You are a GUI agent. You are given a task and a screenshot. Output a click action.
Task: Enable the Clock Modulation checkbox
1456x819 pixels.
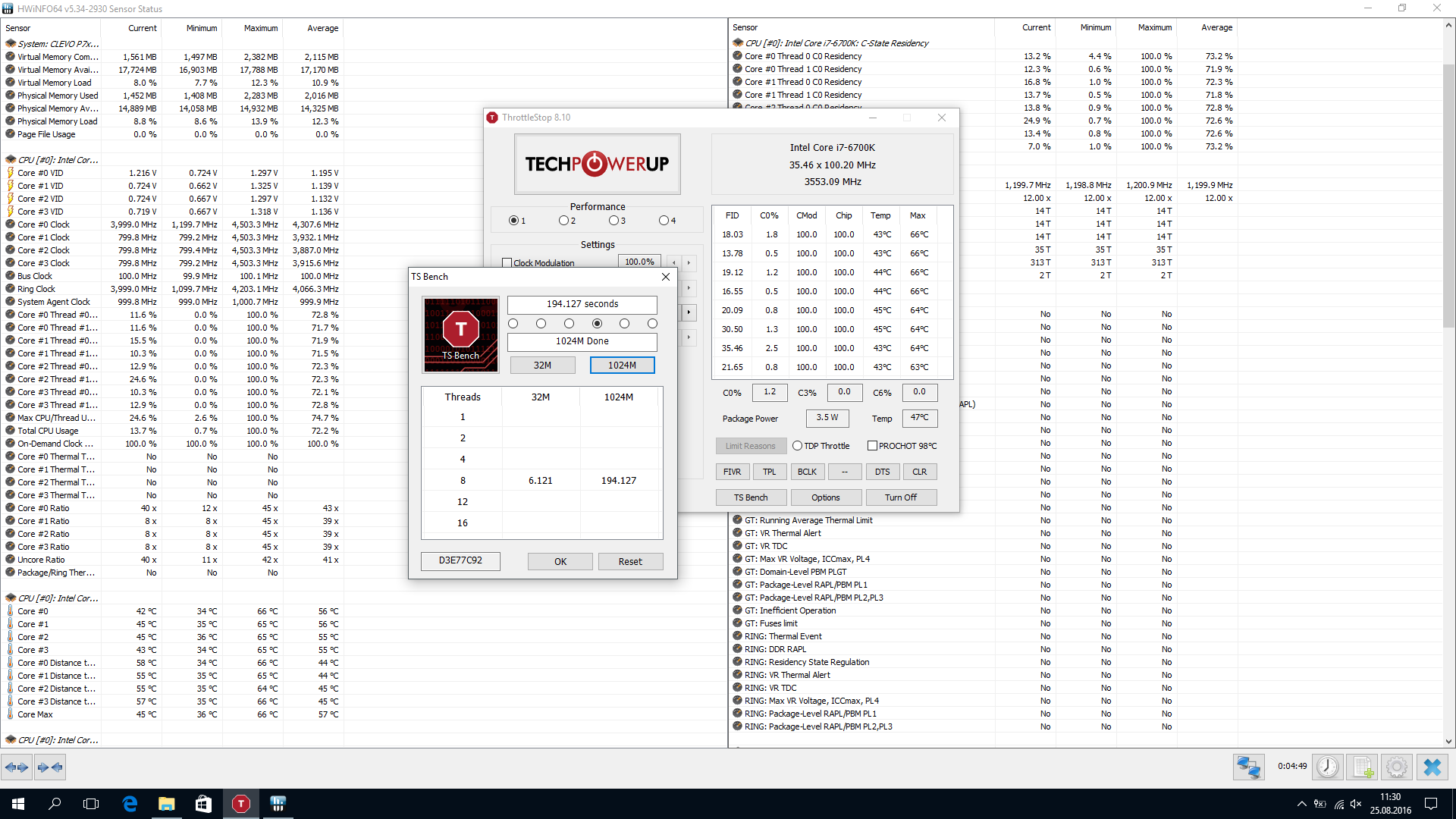(507, 263)
